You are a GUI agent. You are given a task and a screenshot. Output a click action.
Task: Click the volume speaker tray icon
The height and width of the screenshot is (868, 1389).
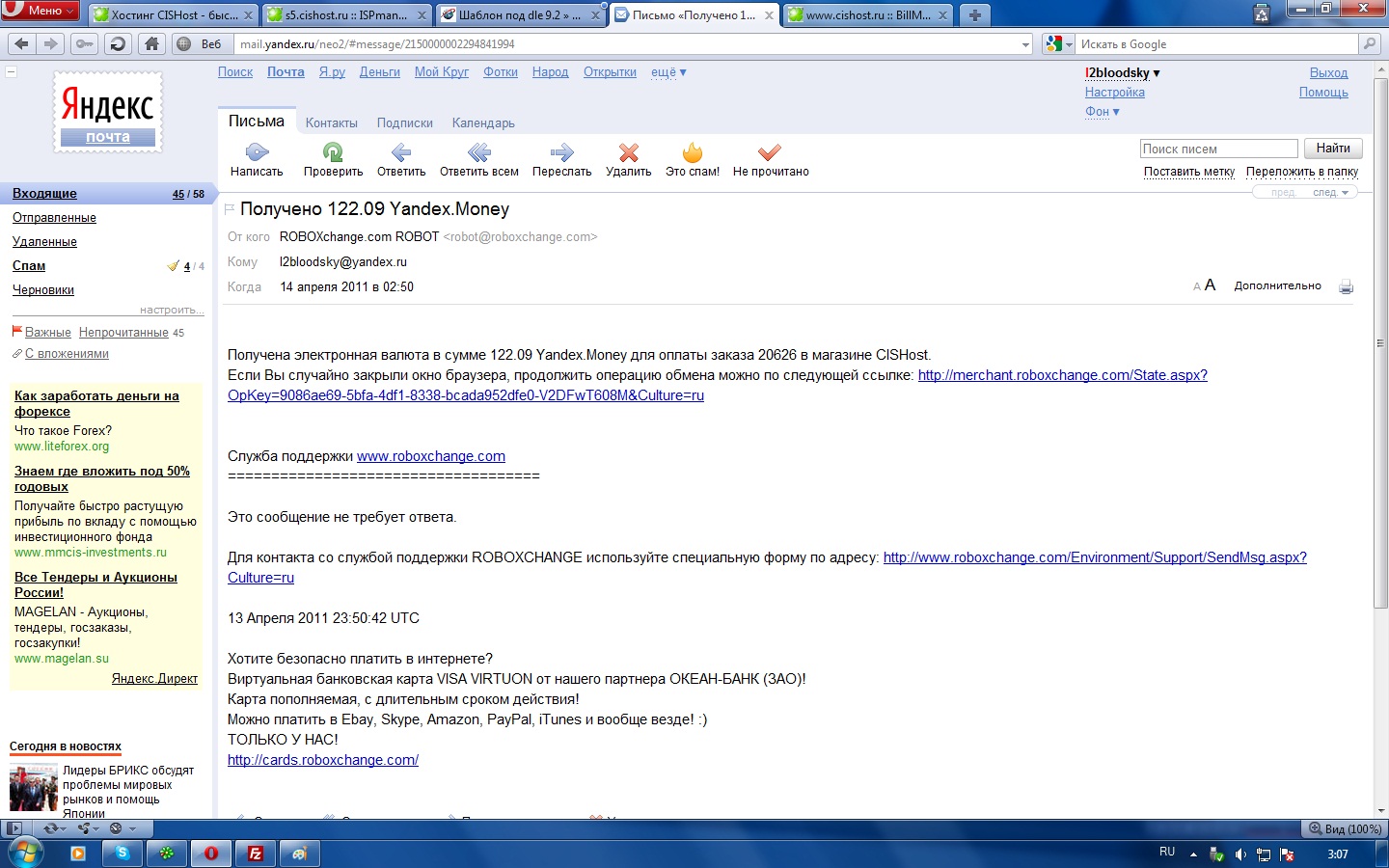point(1240,854)
